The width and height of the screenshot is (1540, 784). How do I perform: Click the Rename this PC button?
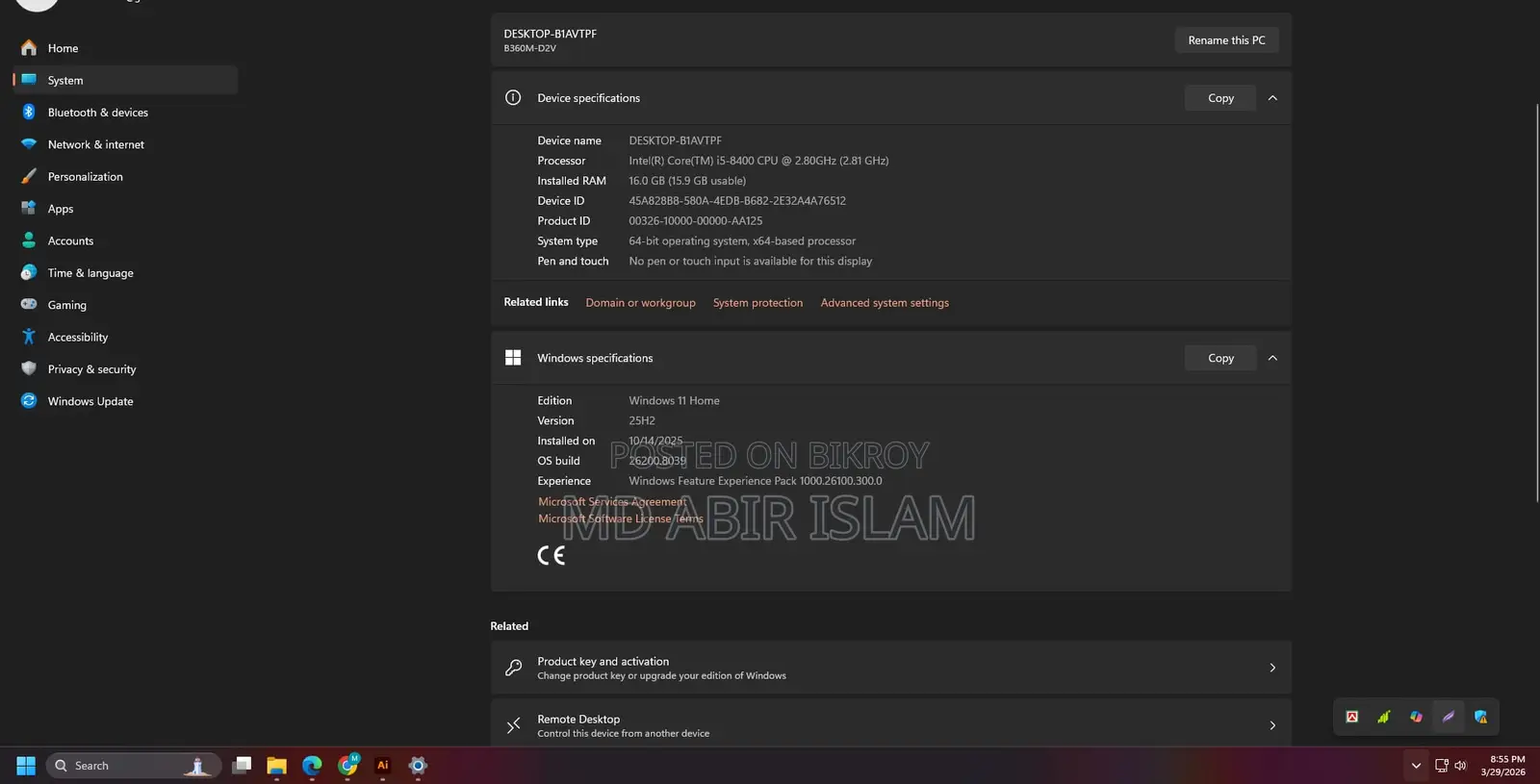(1226, 40)
